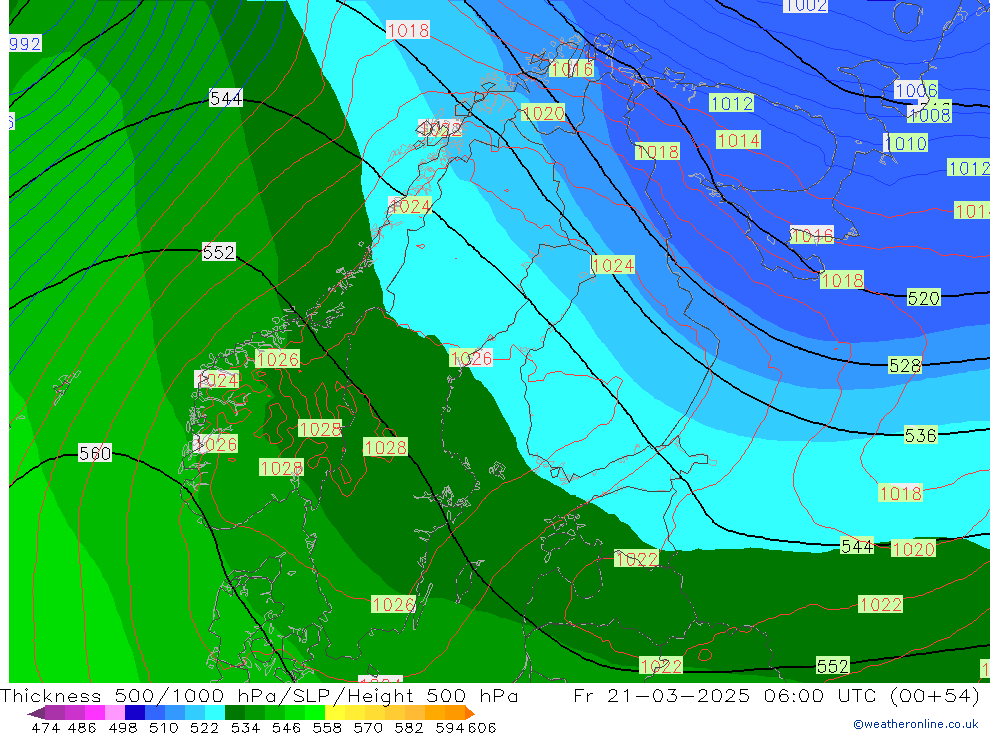The image size is (1000, 733).
Task: Click the right orange arrow of the color scale
Action: [468, 713]
